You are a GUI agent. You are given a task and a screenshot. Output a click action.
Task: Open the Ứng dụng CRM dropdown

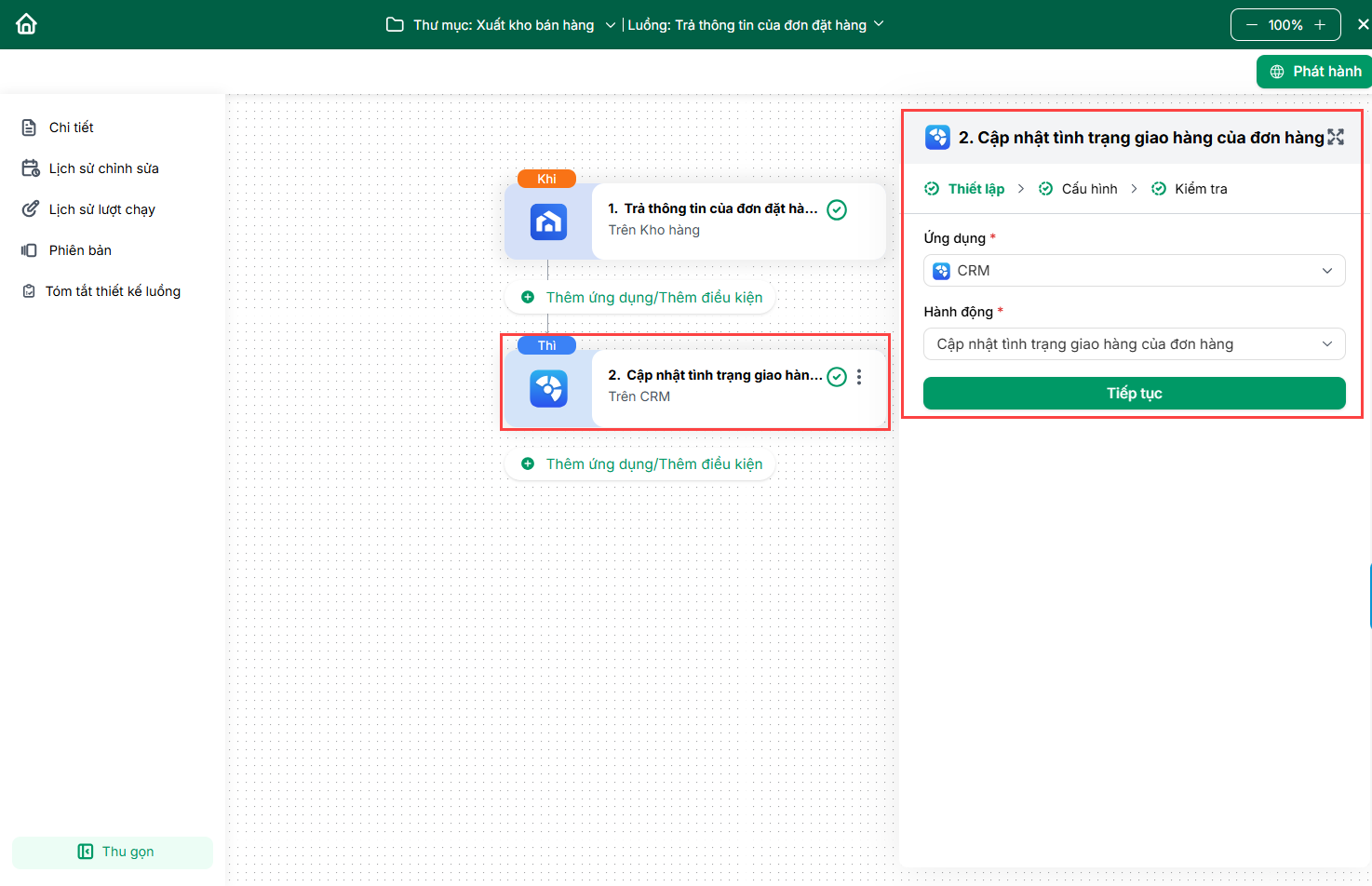pyautogui.click(x=1134, y=271)
